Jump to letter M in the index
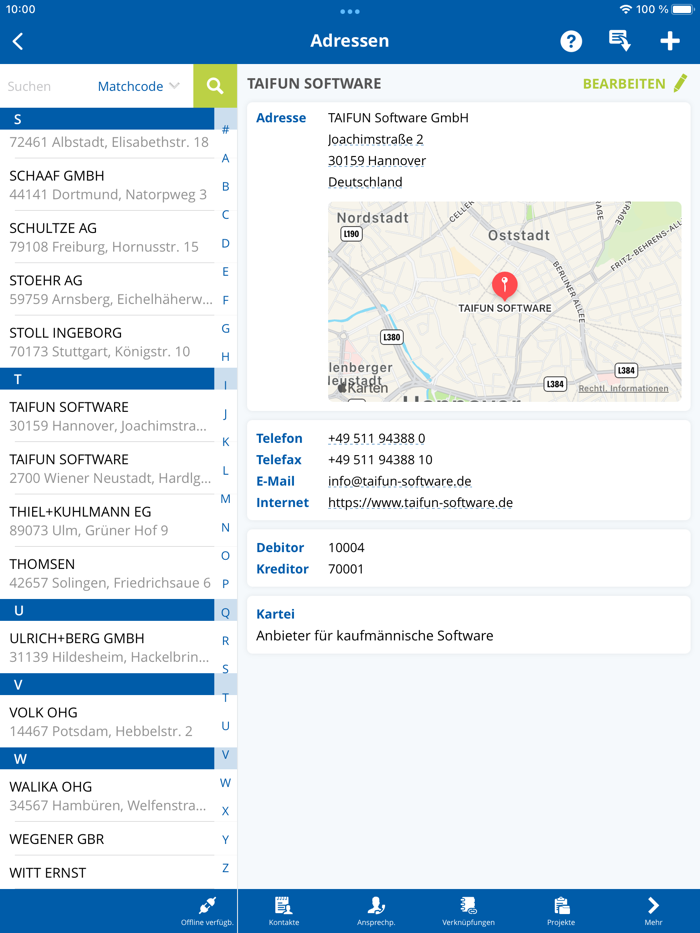 [226, 499]
